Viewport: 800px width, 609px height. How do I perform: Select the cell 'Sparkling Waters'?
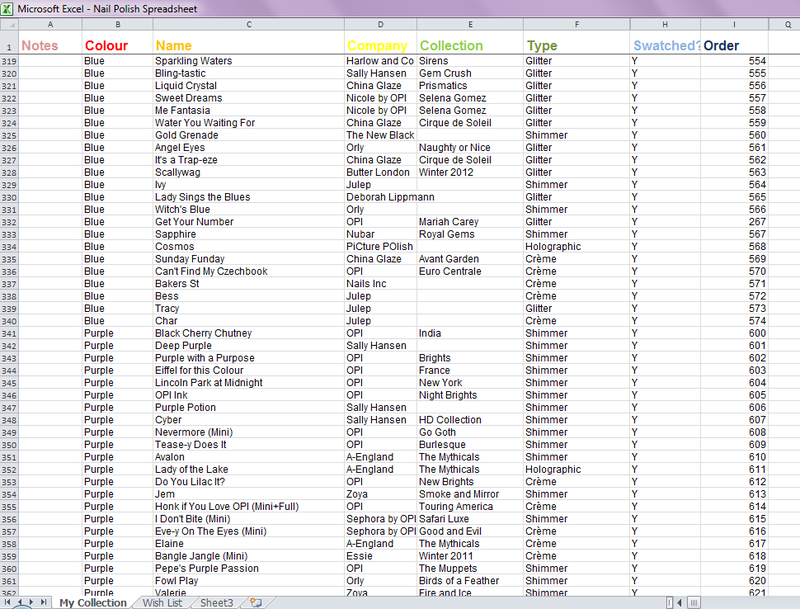(x=248, y=61)
